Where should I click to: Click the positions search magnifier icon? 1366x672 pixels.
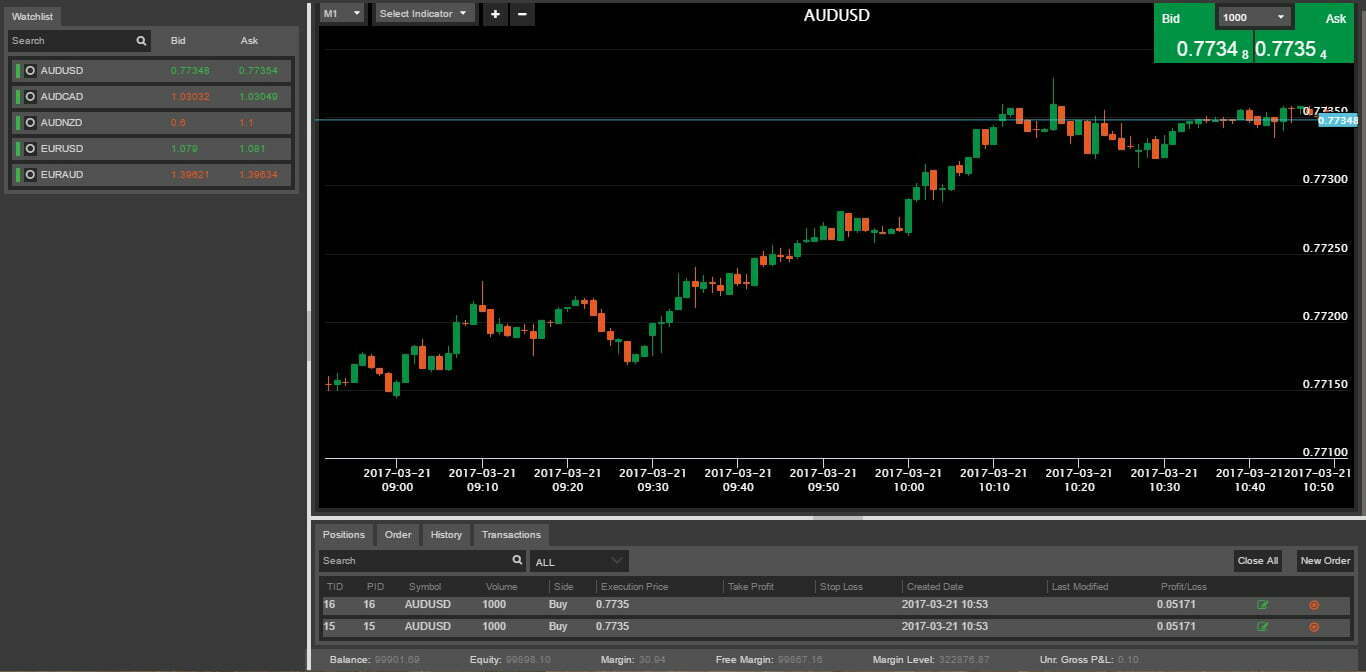click(x=517, y=561)
